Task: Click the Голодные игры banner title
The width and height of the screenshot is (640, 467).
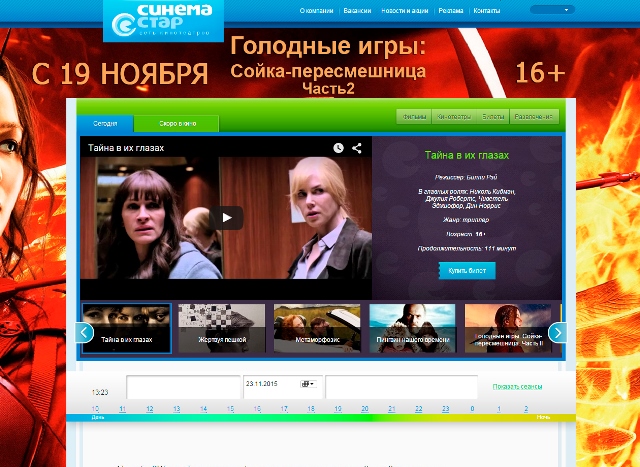Action: coord(328,46)
